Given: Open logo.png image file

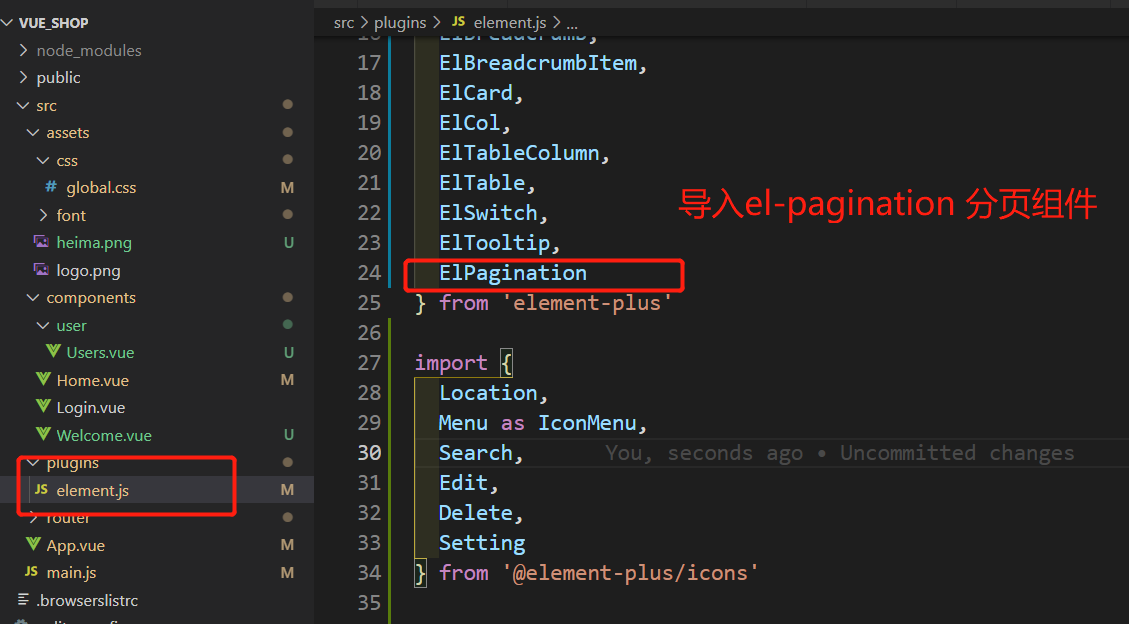Looking at the screenshot, I should (88, 271).
